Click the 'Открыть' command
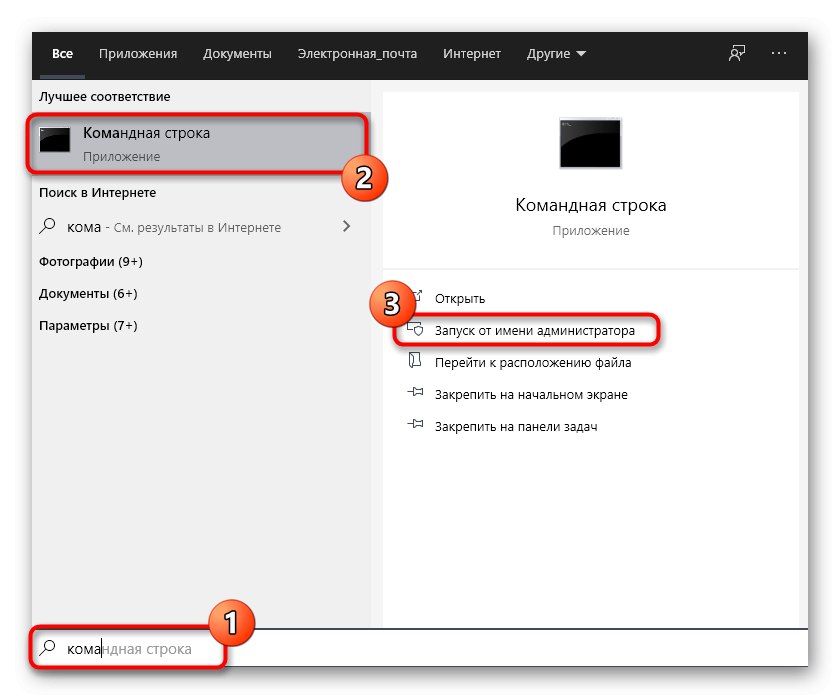 tap(459, 297)
